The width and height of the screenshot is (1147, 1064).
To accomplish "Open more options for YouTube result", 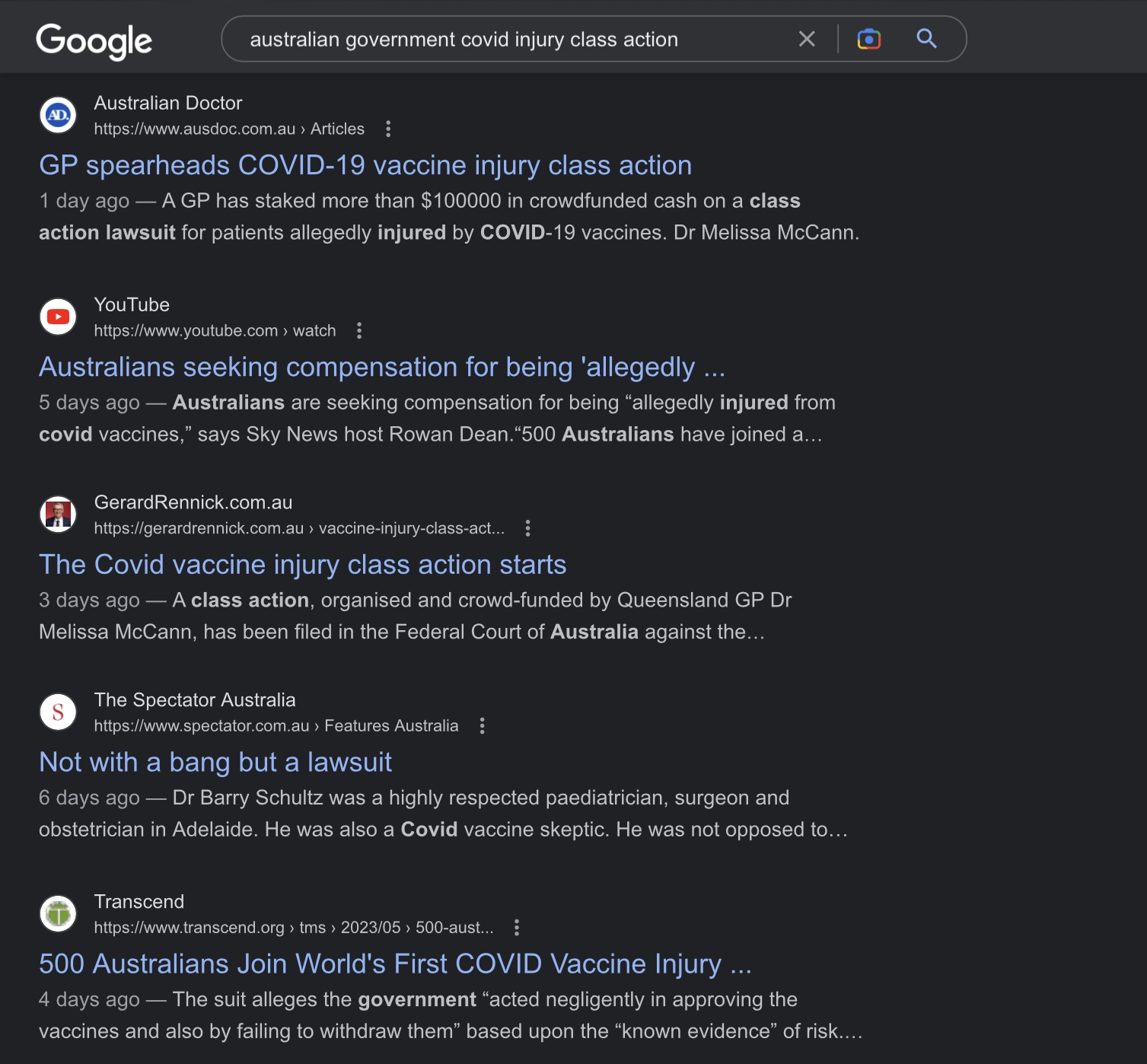I will click(359, 330).
